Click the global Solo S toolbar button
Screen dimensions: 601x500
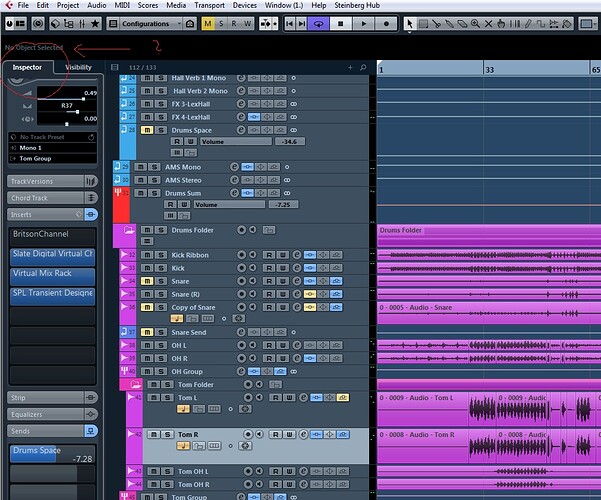pyautogui.click(x=221, y=24)
